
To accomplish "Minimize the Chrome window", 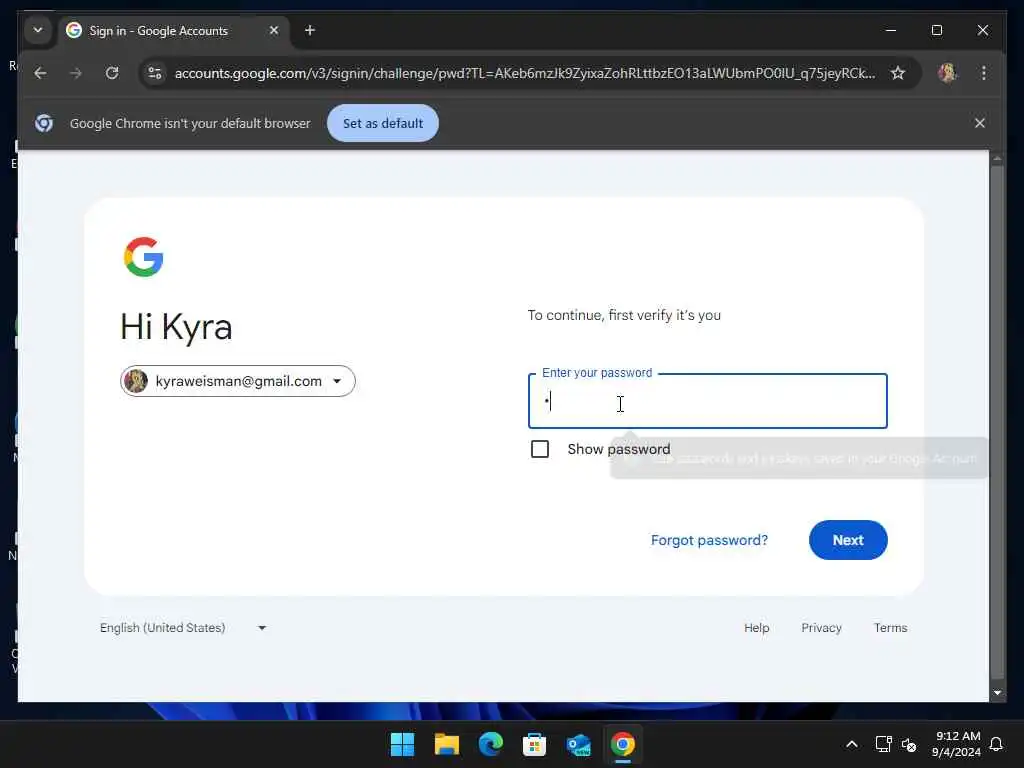I will pyautogui.click(x=891, y=30).
